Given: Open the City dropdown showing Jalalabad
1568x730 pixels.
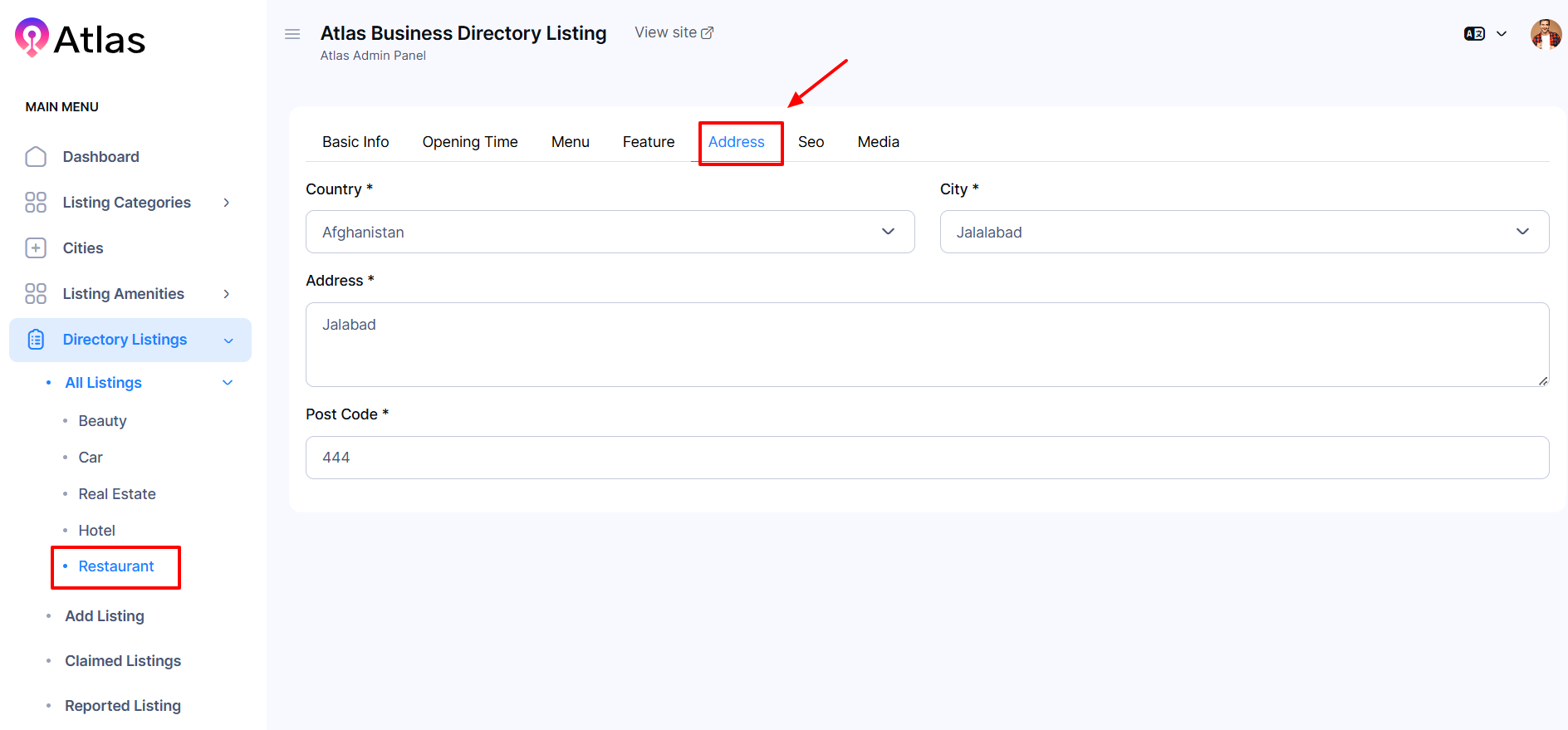Looking at the screenshot, I should (1243, 232).
